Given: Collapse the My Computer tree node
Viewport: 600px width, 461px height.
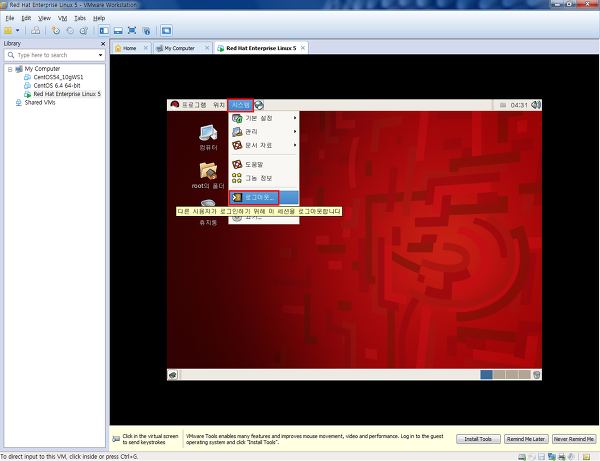Looking at the screenshot, I should 10,69.
